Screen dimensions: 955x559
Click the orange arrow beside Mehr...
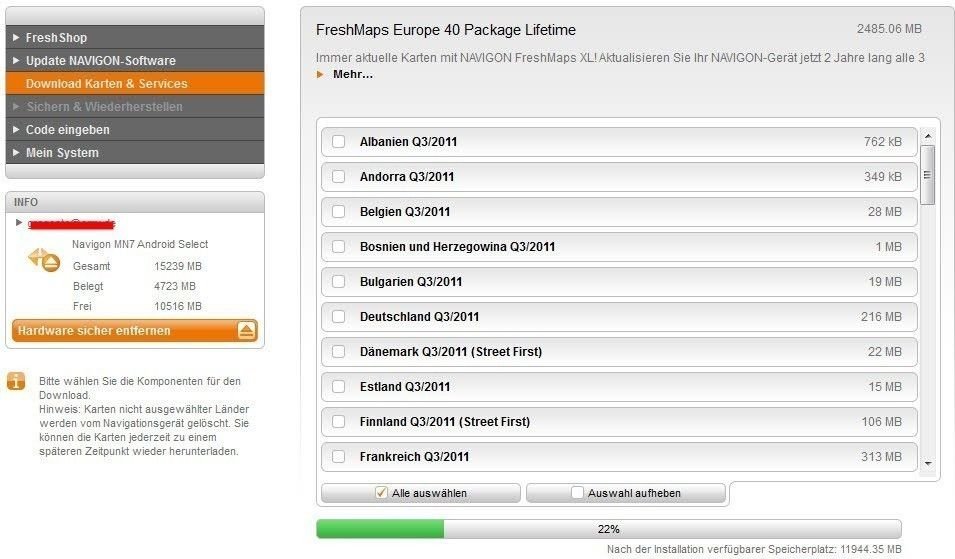click(320, 74)
